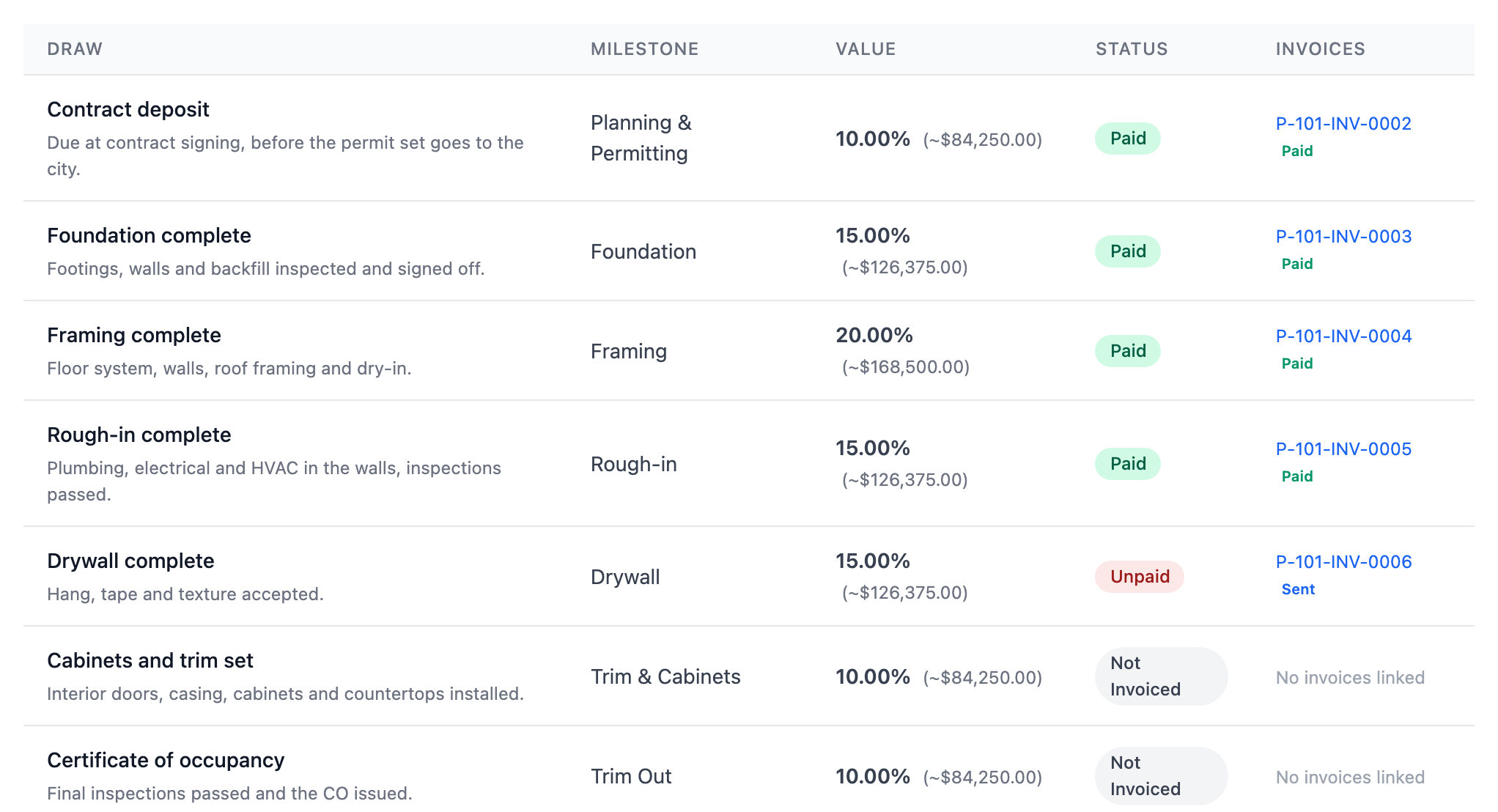1498x812 pixels.
Task: Click the MILESTONE column header
Action: [x=644, y=49]
